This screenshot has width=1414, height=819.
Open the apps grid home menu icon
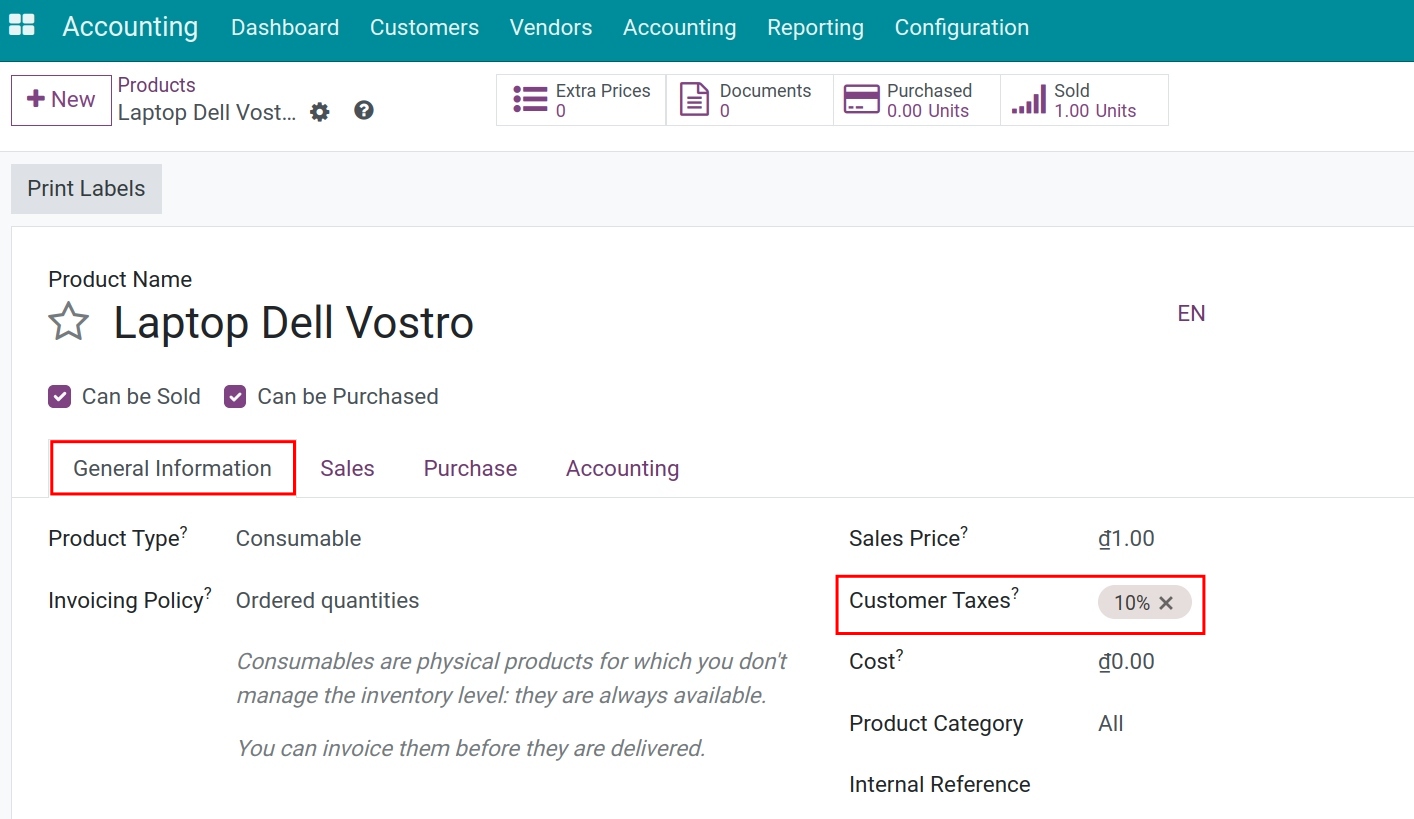tap(21, 26)
